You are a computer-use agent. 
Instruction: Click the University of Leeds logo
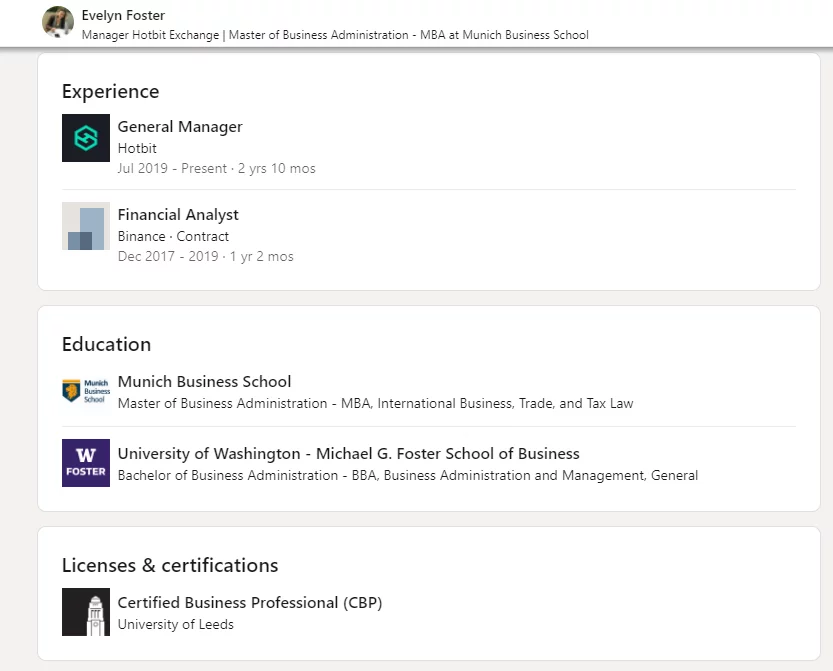coord(86,612)
